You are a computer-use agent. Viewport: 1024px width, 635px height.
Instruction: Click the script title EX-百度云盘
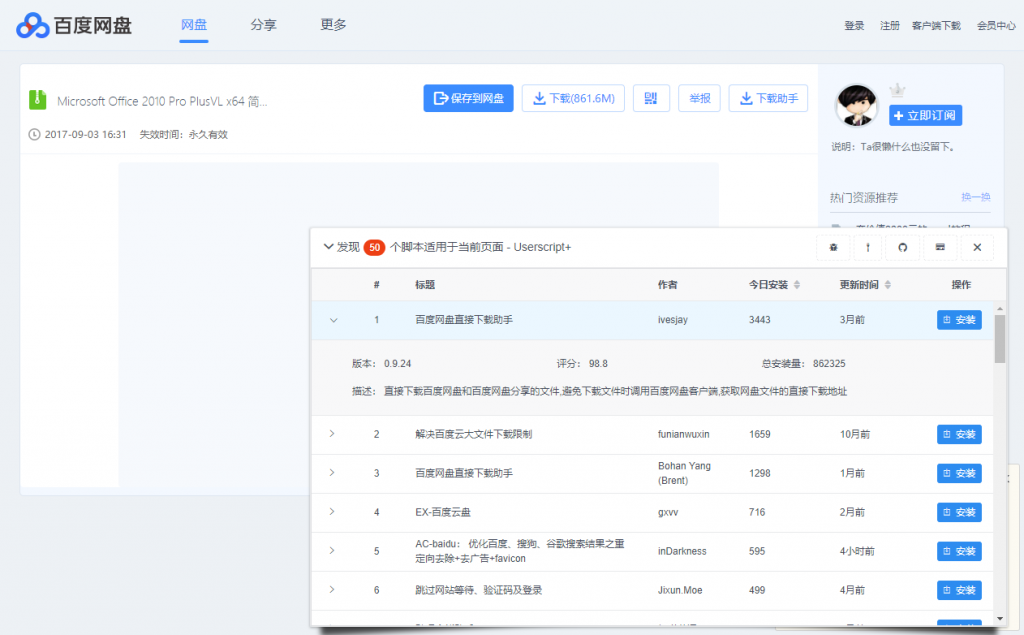[443, 512]
